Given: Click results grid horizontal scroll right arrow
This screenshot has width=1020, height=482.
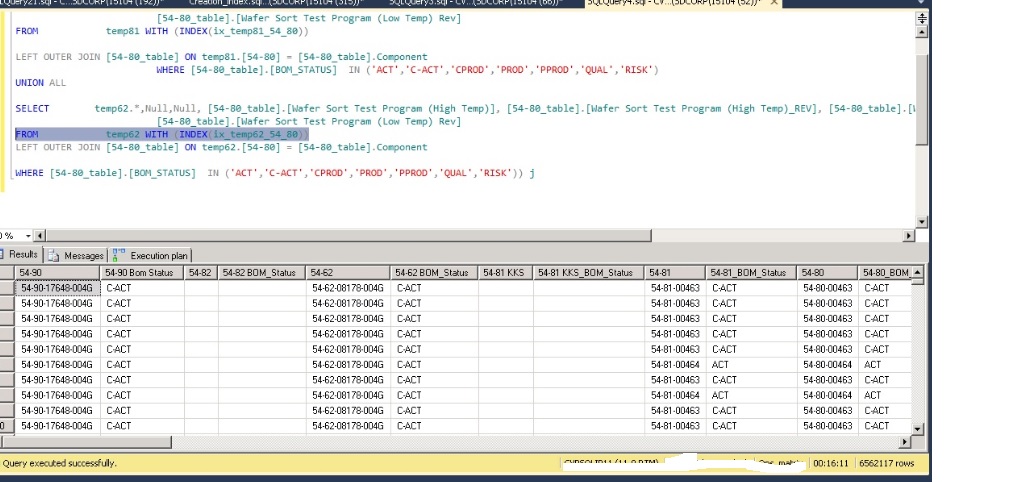Looking at the screenshot, I should (905, 442).
